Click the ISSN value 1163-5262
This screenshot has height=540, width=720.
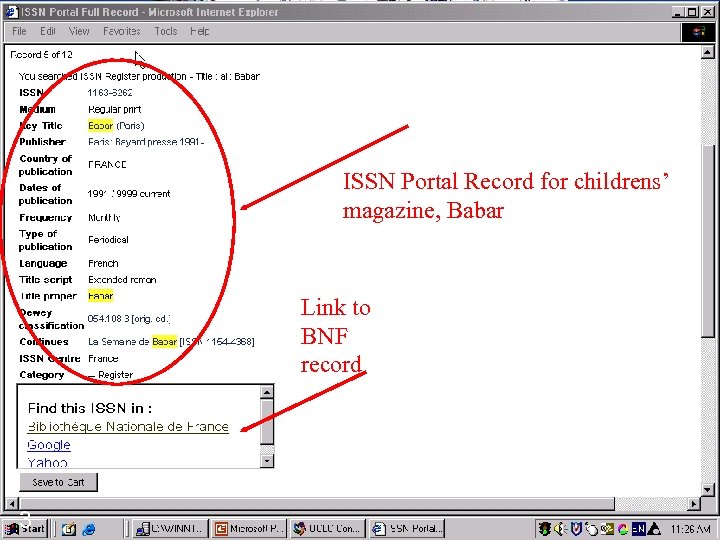[110, 93]
